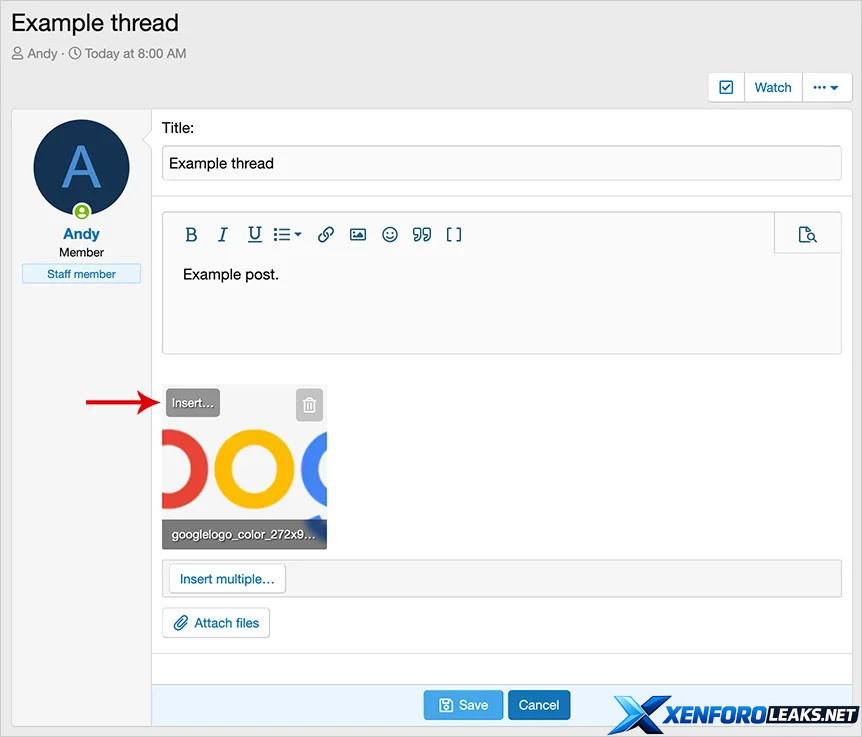This screenshot has width=862, height=737.
Task: Expand the list formatting dropdown
Action: pyautogui.click(x=288, y=235)
